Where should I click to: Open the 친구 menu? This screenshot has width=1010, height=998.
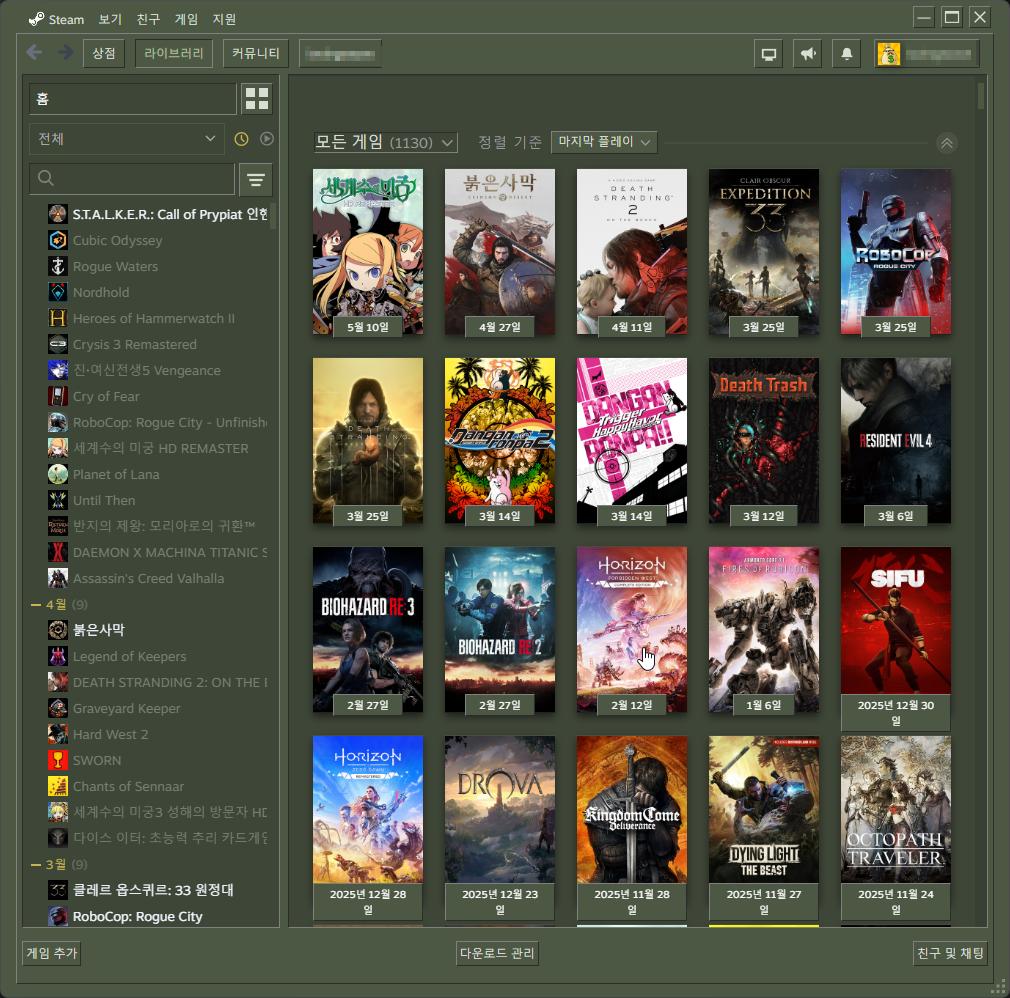click(148, 19)
